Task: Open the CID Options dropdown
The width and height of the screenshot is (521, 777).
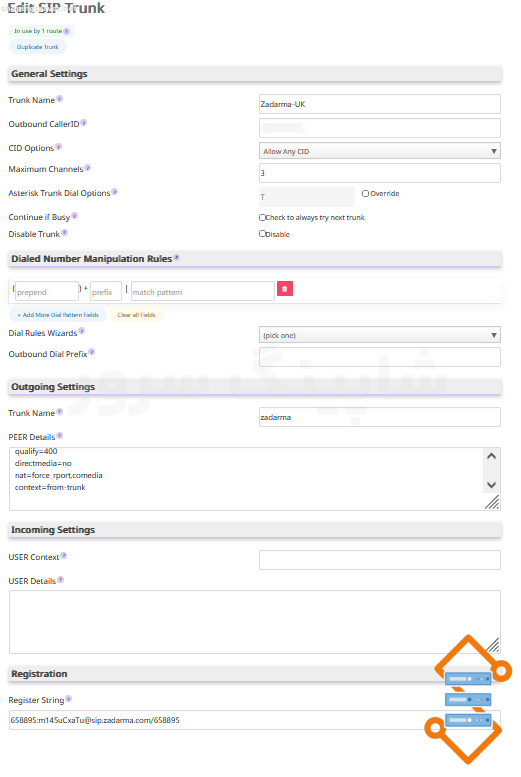Action: click(x=380, y=151)
